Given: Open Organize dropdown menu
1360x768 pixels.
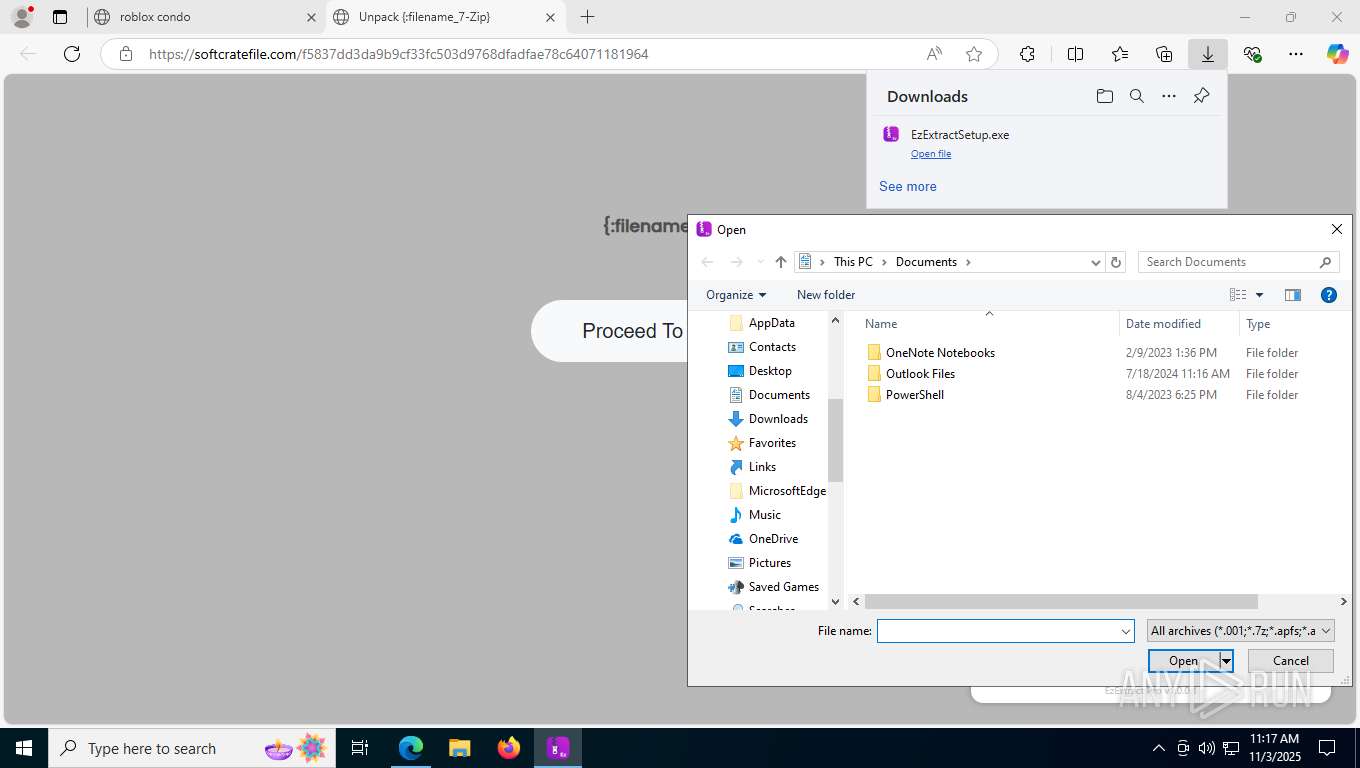Looking at the screenshot, I should click(736, 295).
